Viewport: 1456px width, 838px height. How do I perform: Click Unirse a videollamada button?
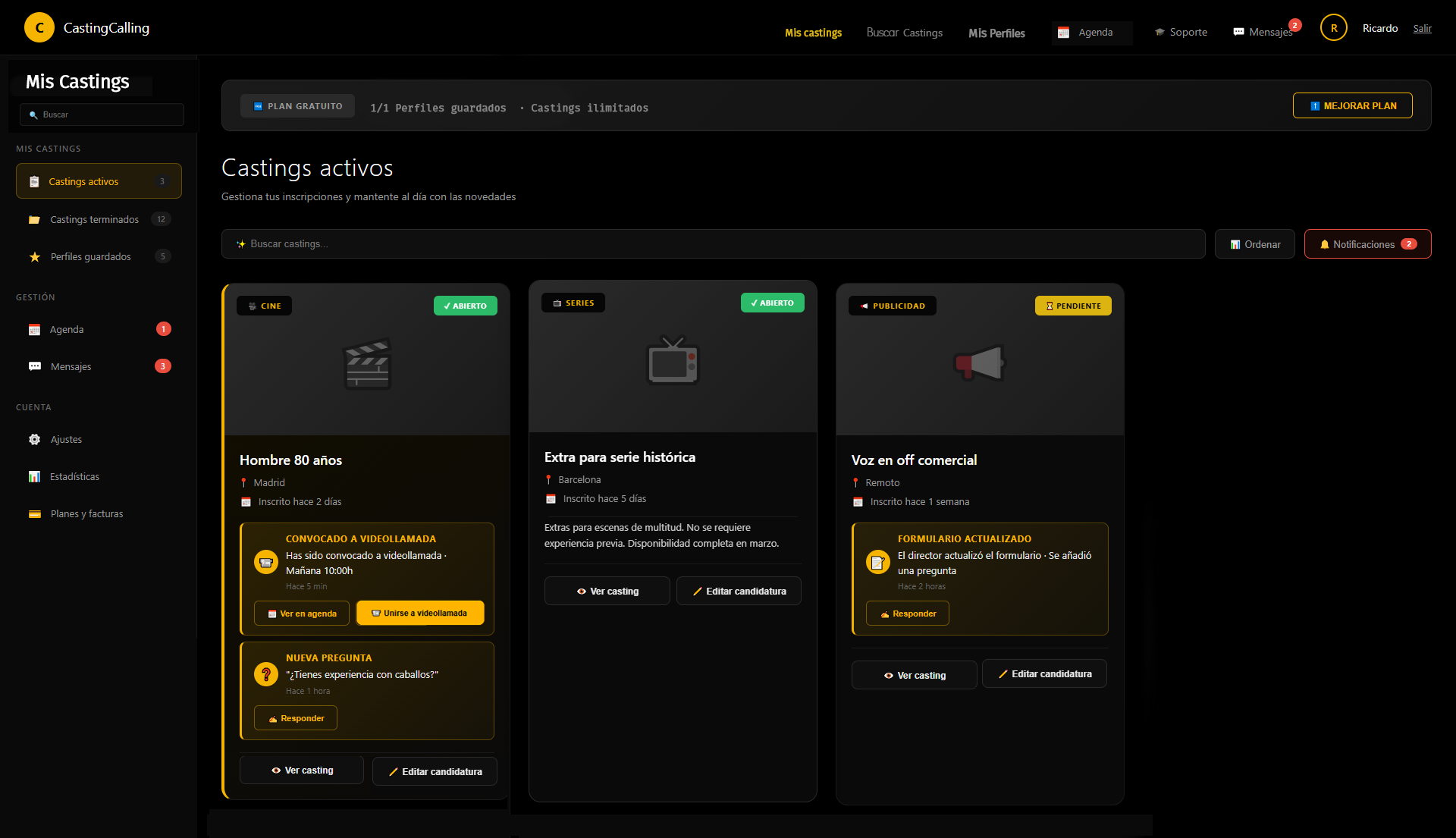(419, 613)
